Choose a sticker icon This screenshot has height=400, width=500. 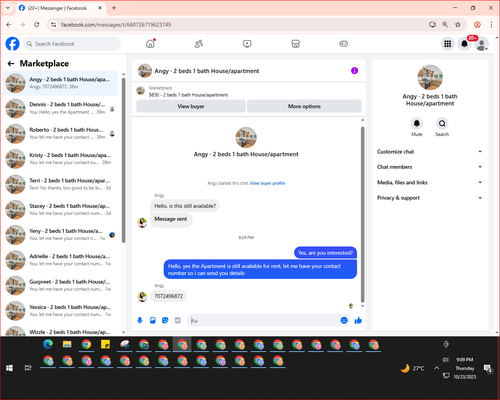(165, 320)
